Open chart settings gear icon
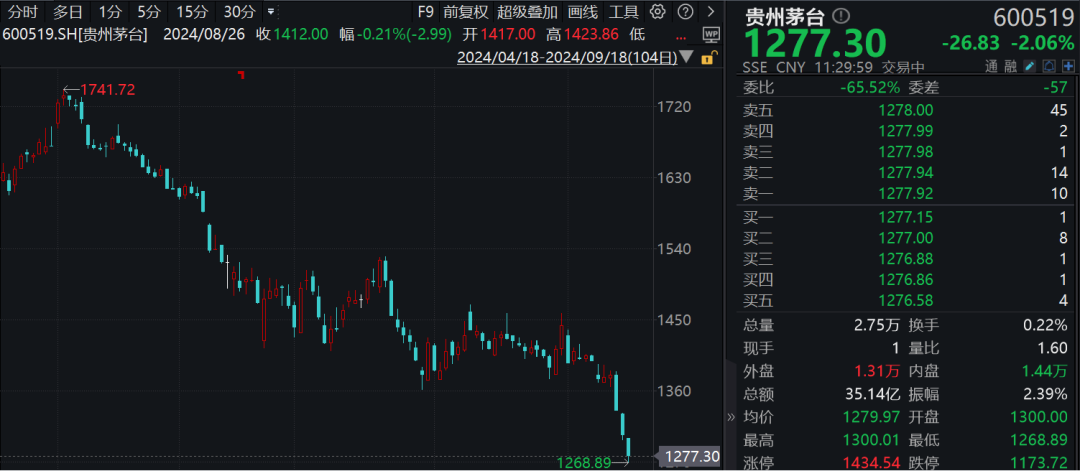The image size is (1080, 471). click(658, 12)
